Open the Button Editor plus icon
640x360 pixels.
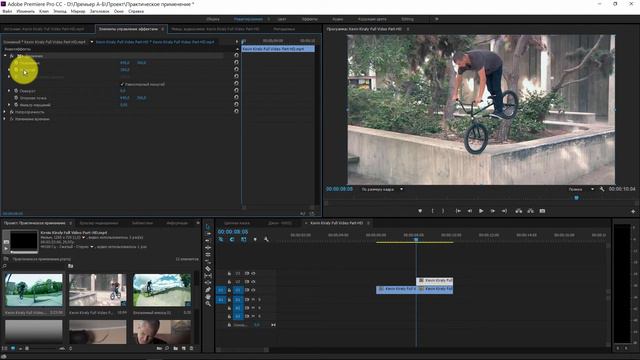(x=633, y=211)
